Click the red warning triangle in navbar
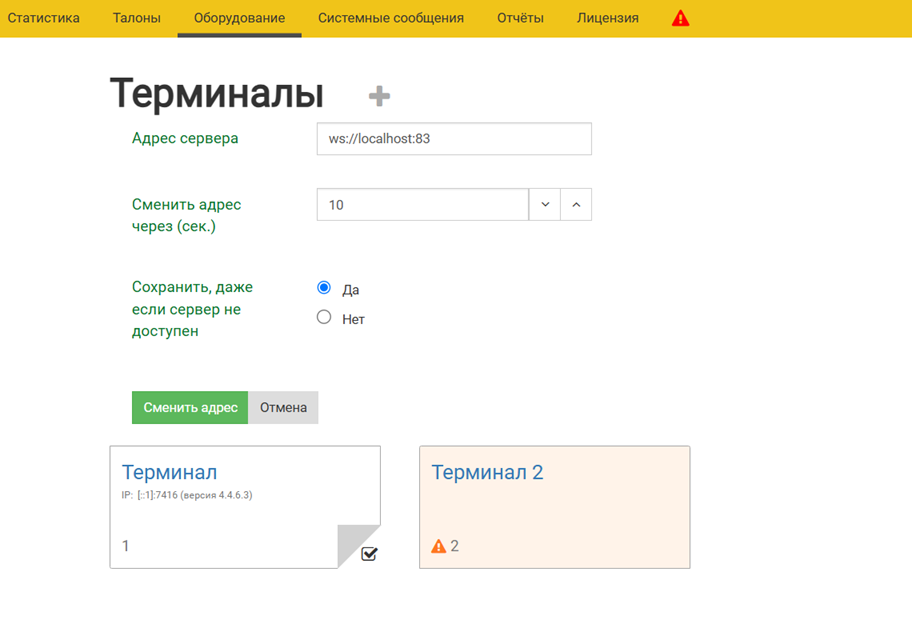The height and width of the screenshot is (620, 912). [x=681, y=18]
